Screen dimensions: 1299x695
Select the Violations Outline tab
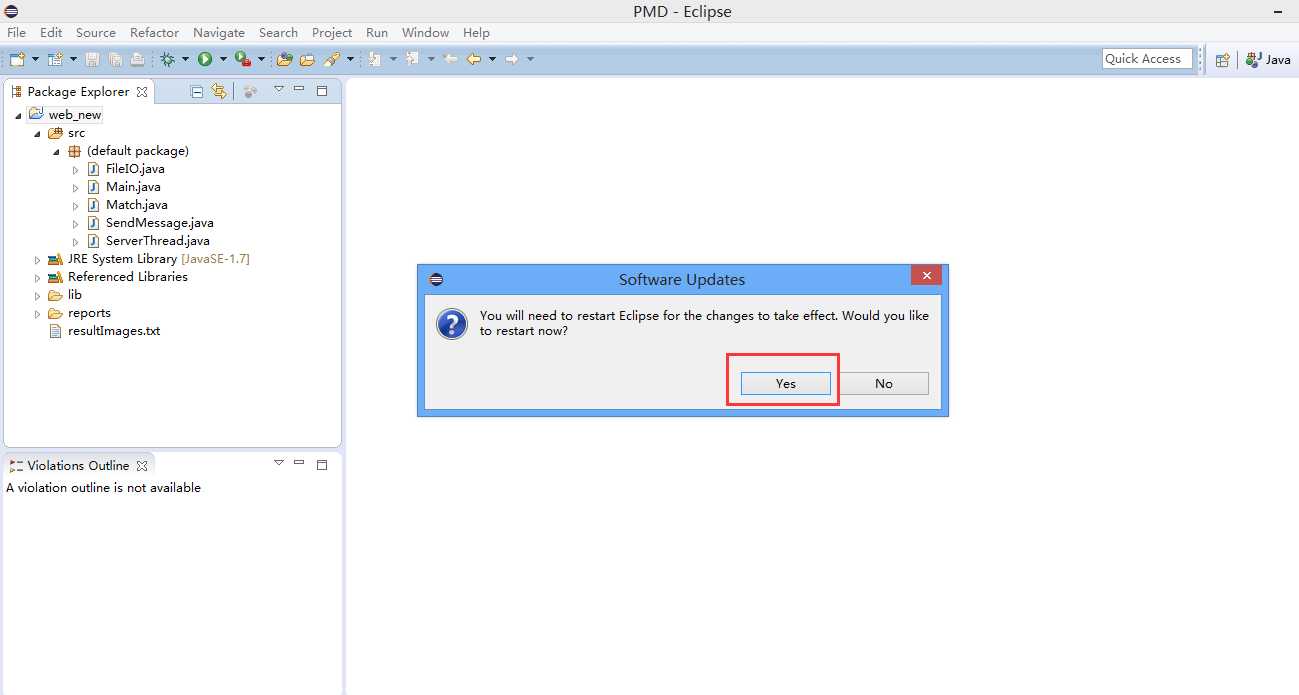(x=78, y=465)
